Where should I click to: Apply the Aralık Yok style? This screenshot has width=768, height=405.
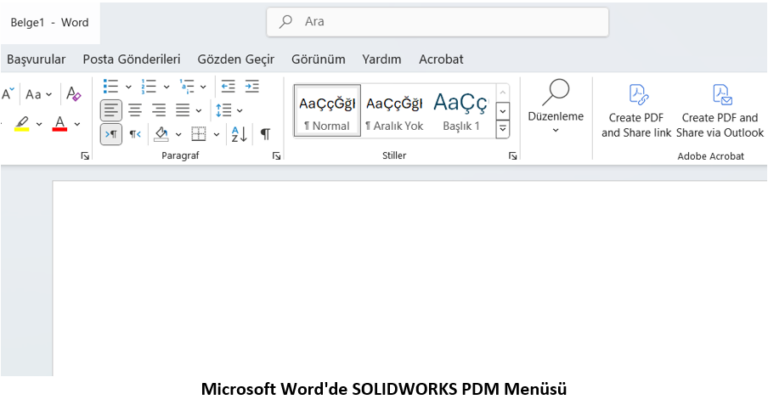[x=394, y=110]
